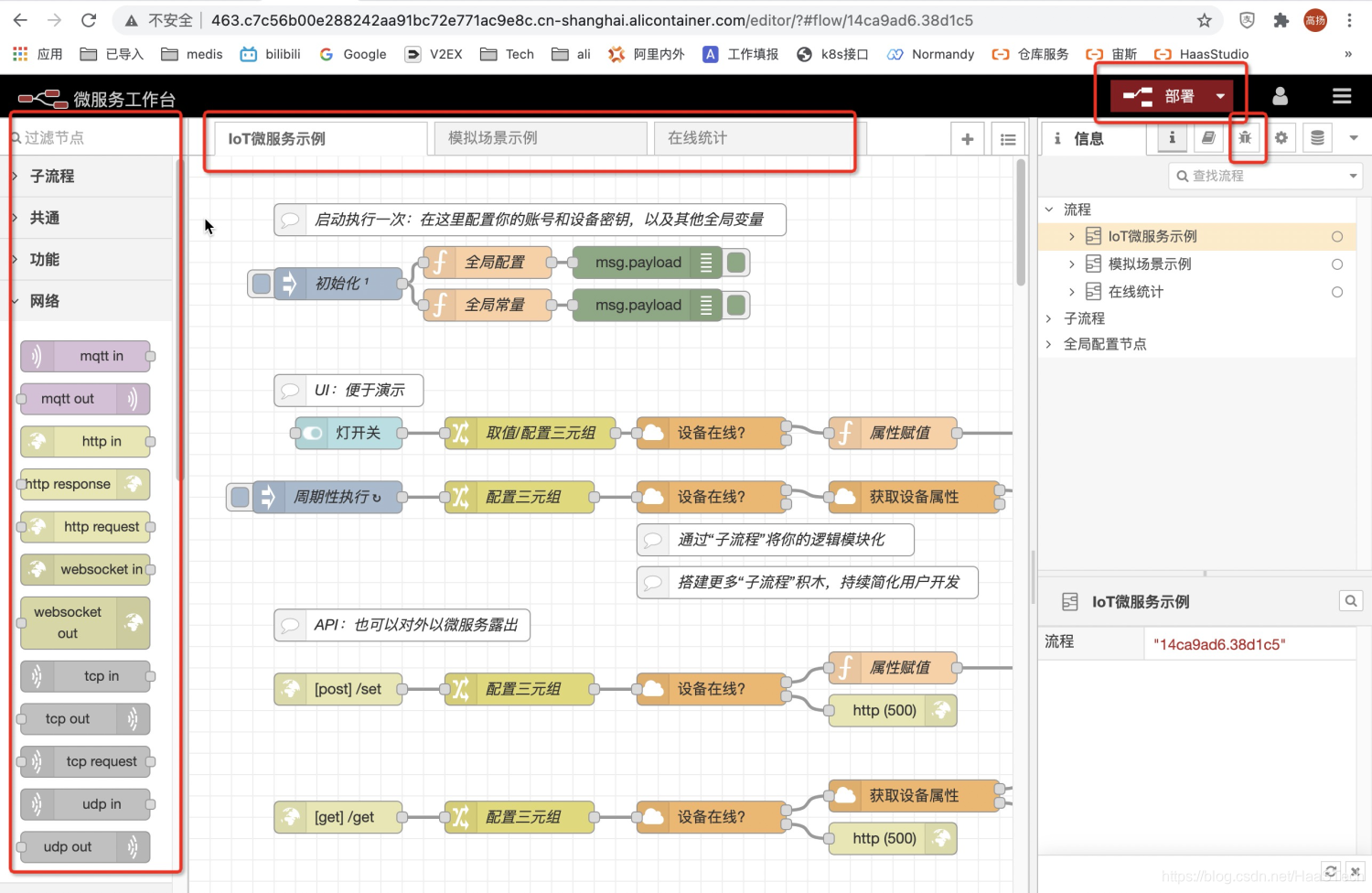Add a new flow tab with plus
This screenshot has width=1372, height=893.
pyautogui.click(x=968, y=139)
